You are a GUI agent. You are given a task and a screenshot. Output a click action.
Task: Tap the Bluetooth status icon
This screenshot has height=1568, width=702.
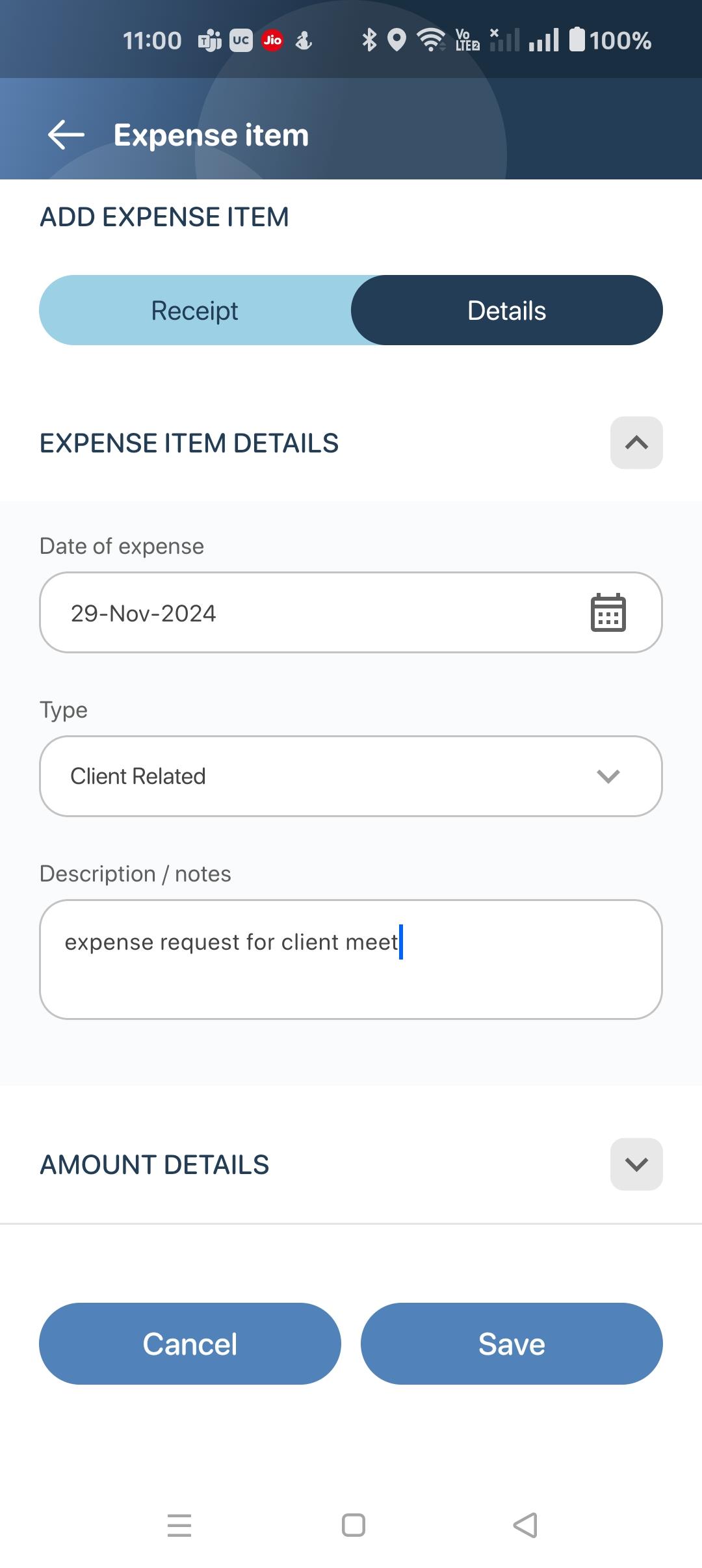(x=369, y=40)
